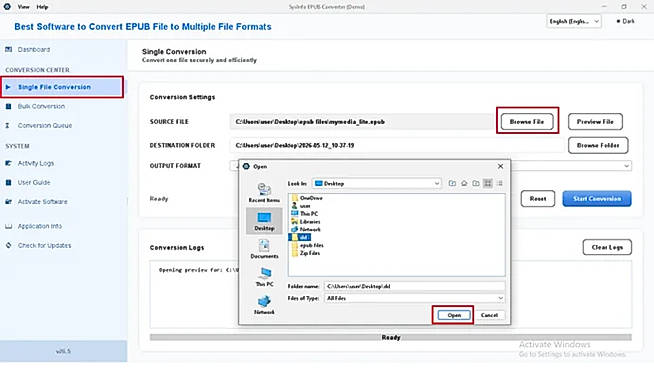Click the source file path field
This screenshot has width=654, height=368.
(x=362, y=122)
